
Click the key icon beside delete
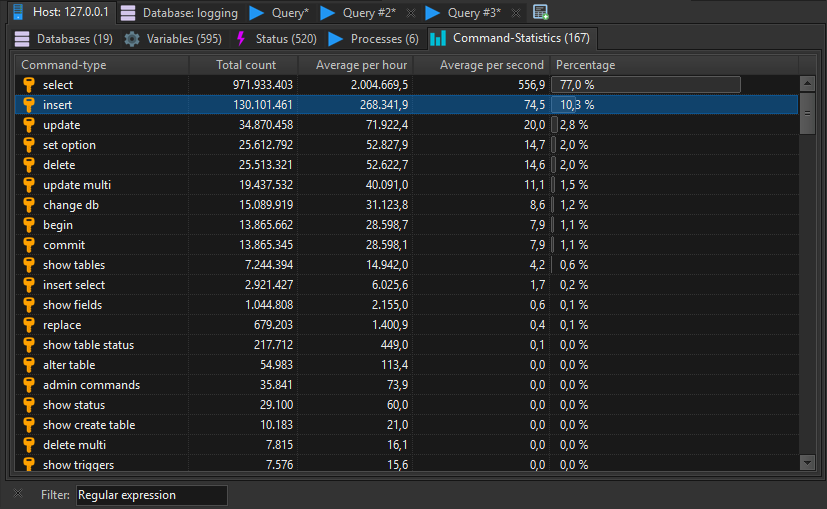click(29, 165)
